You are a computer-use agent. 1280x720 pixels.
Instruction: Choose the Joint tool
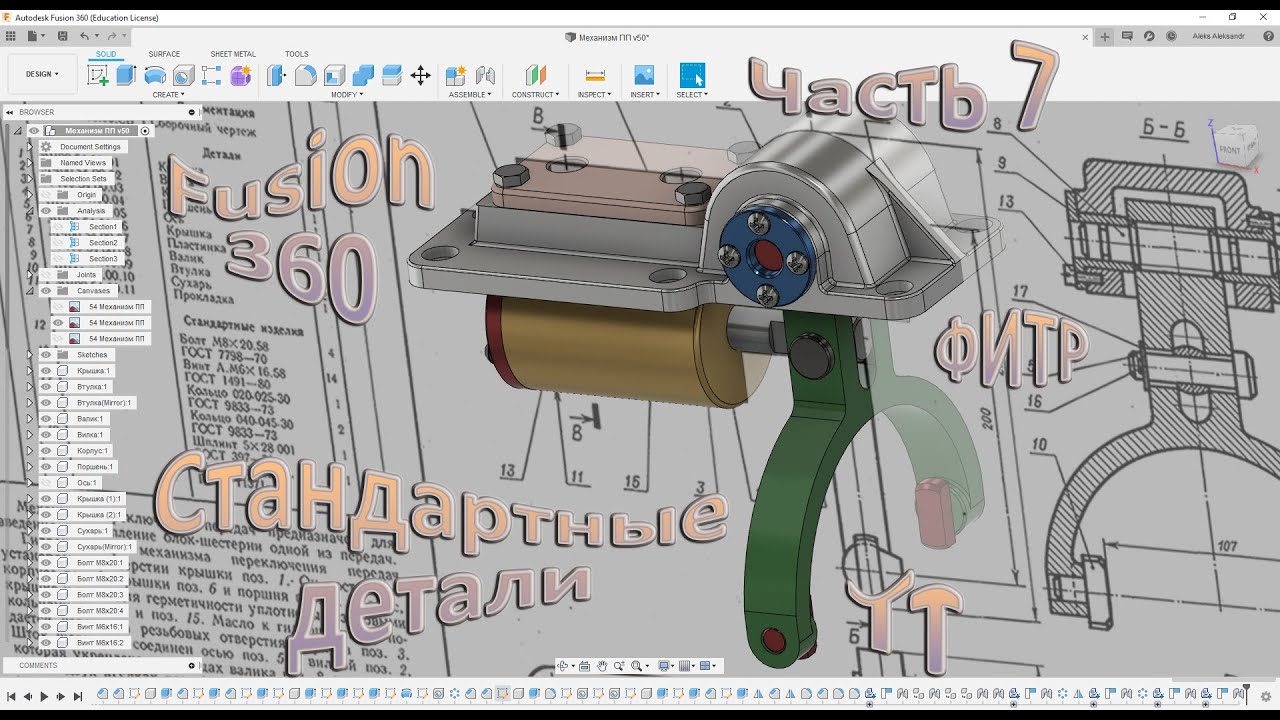click(485, 75)
